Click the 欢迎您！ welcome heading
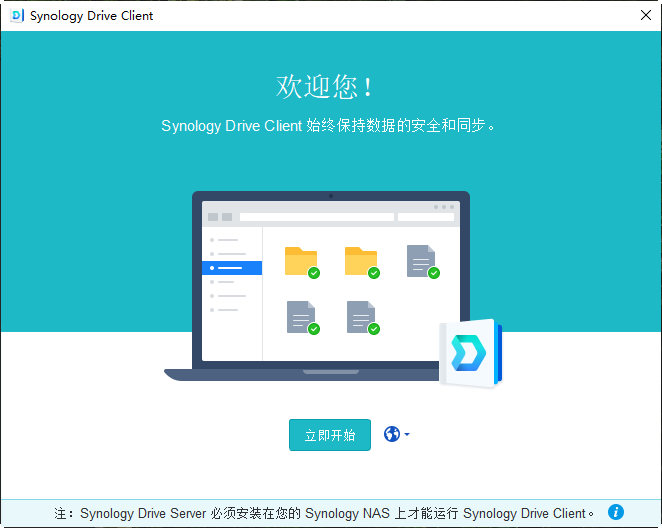 pos(324,87)
